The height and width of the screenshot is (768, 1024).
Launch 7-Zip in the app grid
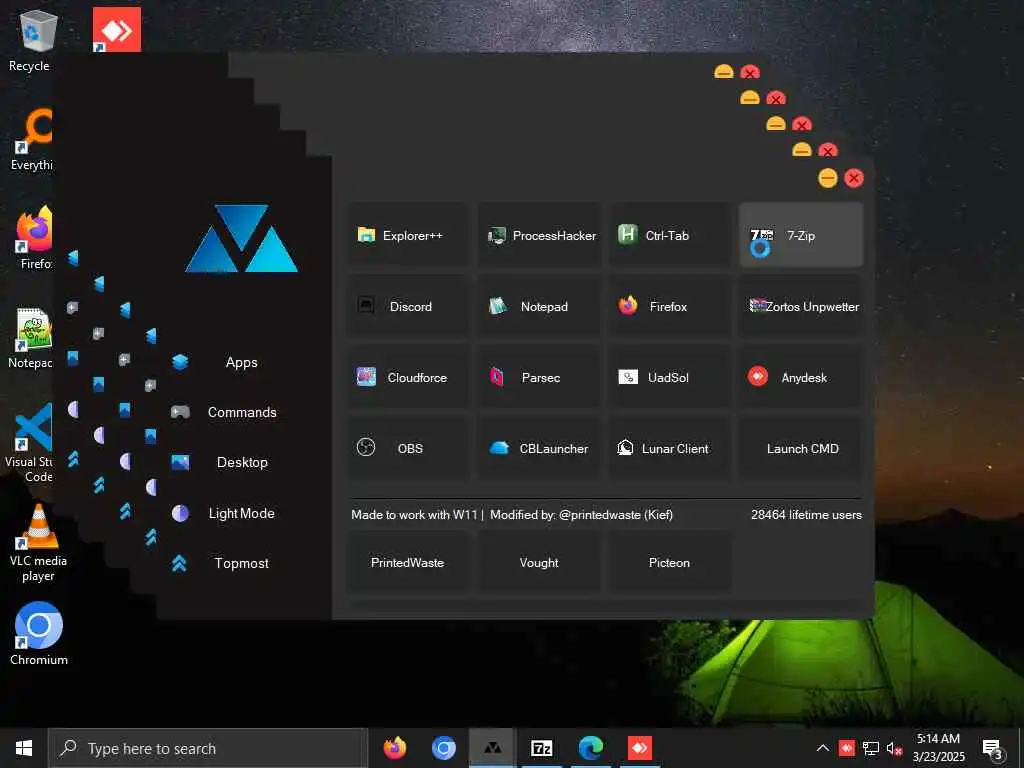click(x=801, y=235)
